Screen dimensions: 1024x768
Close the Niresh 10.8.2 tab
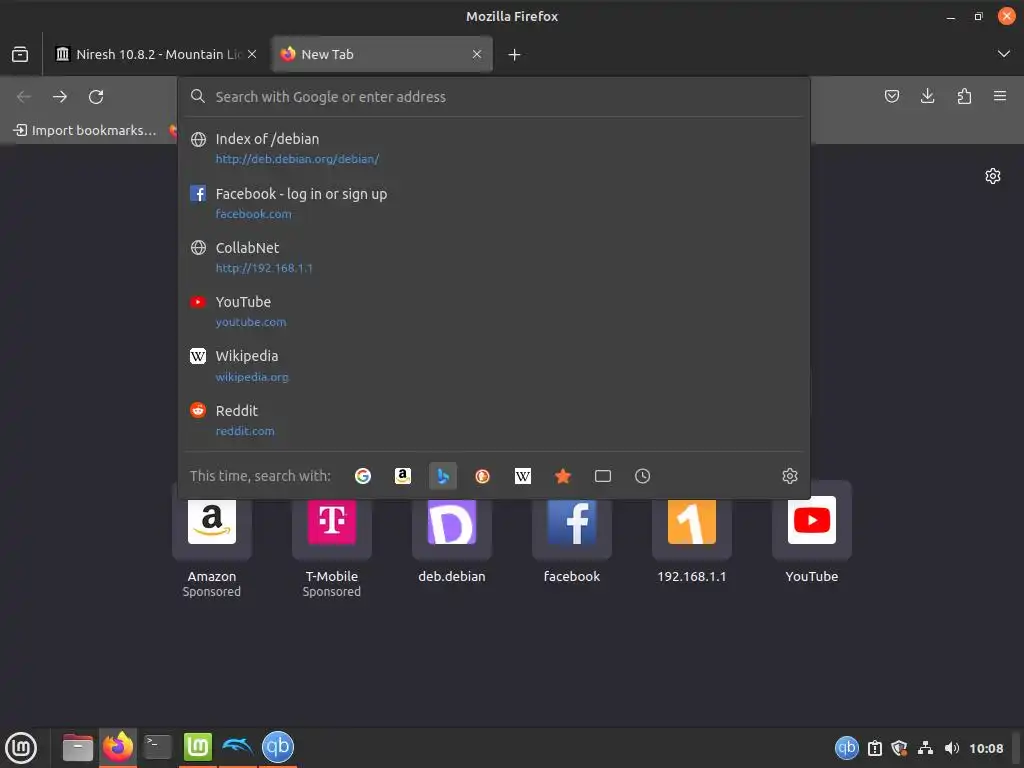[x=252, y=54]
